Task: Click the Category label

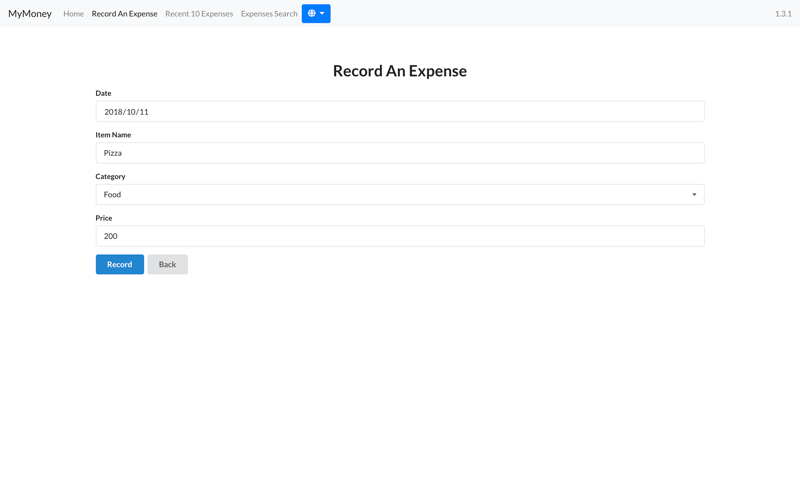Action: (110, 177)
